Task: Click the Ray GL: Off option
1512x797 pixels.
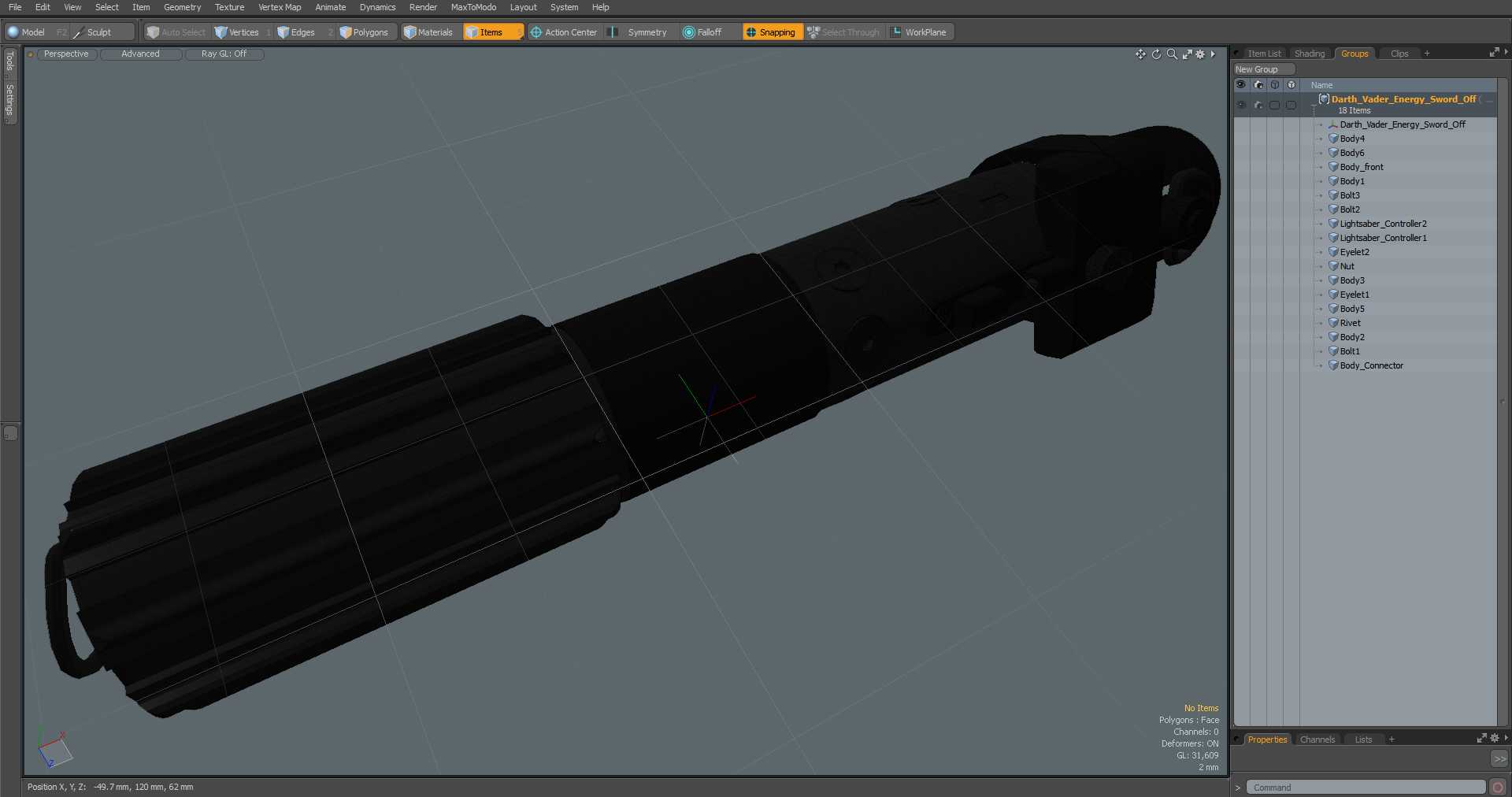Action: point(224,54)
